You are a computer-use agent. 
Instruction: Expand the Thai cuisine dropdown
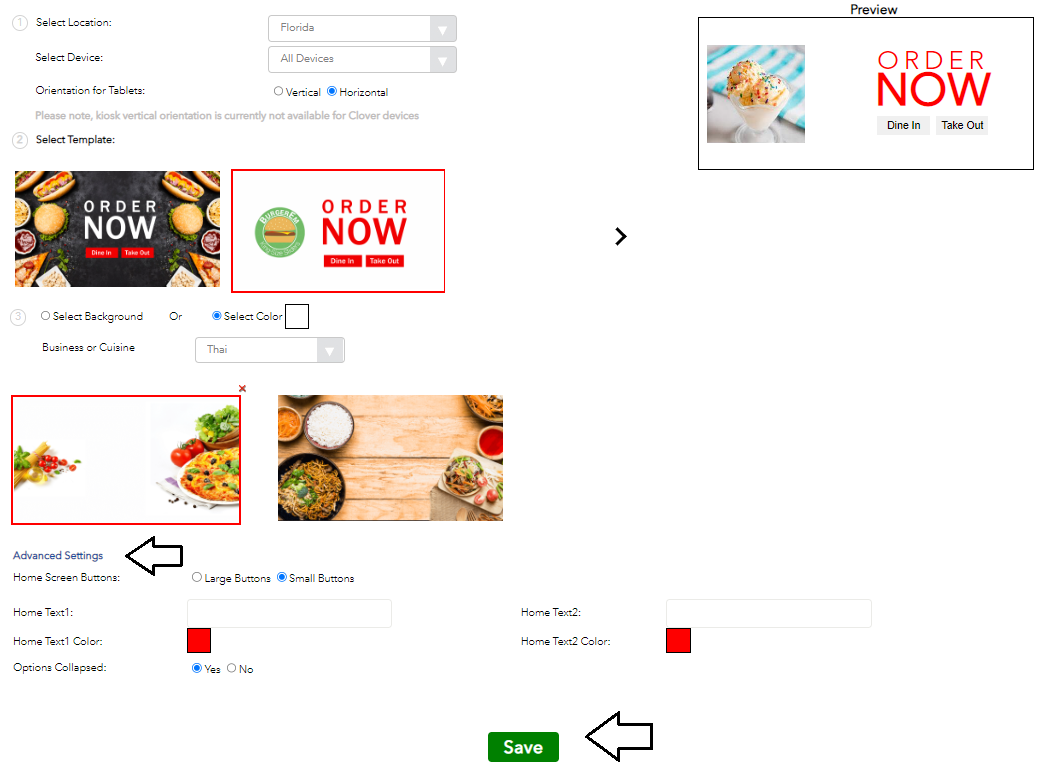[270, 350]
